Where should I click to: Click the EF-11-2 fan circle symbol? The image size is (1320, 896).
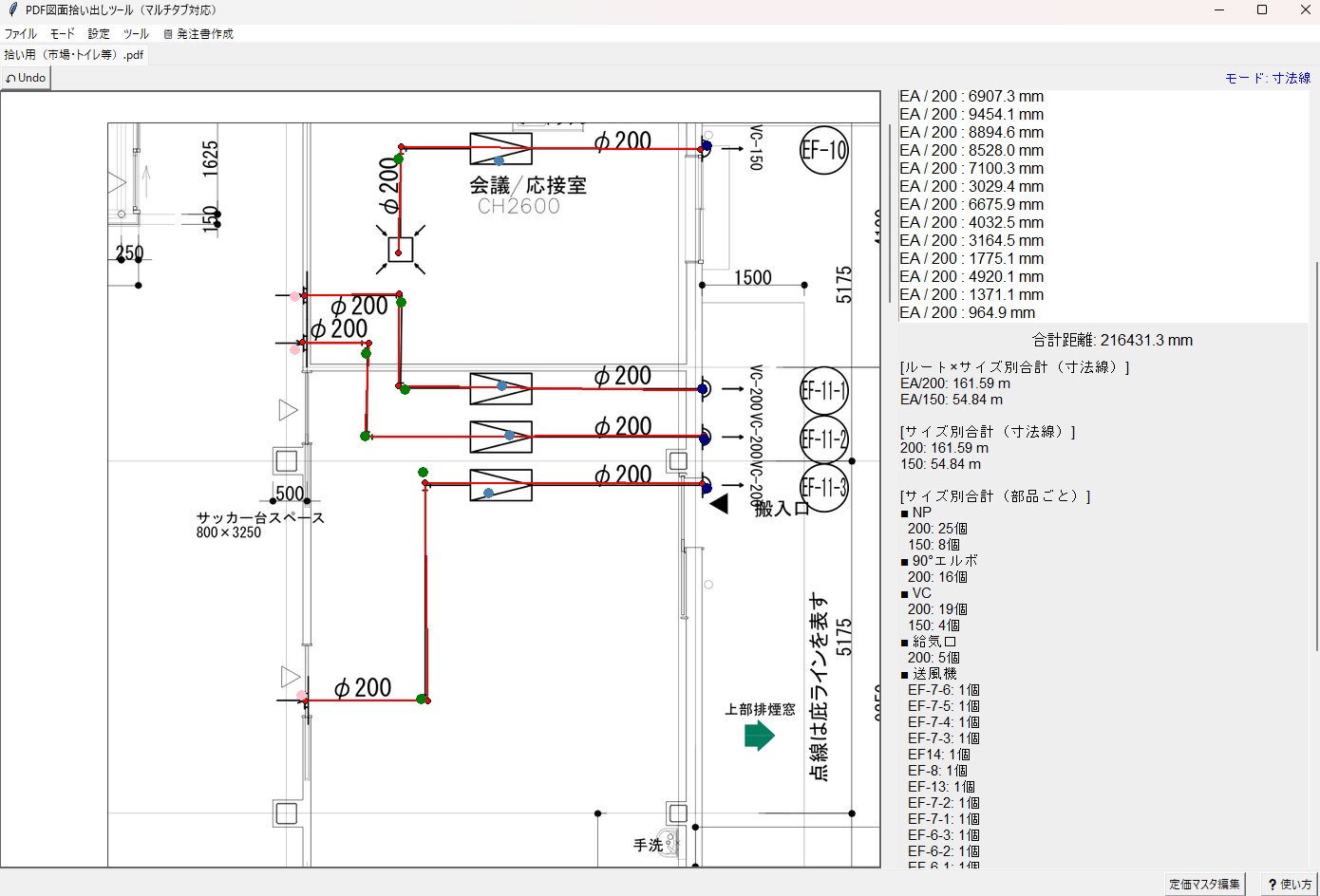pos(823,439)
